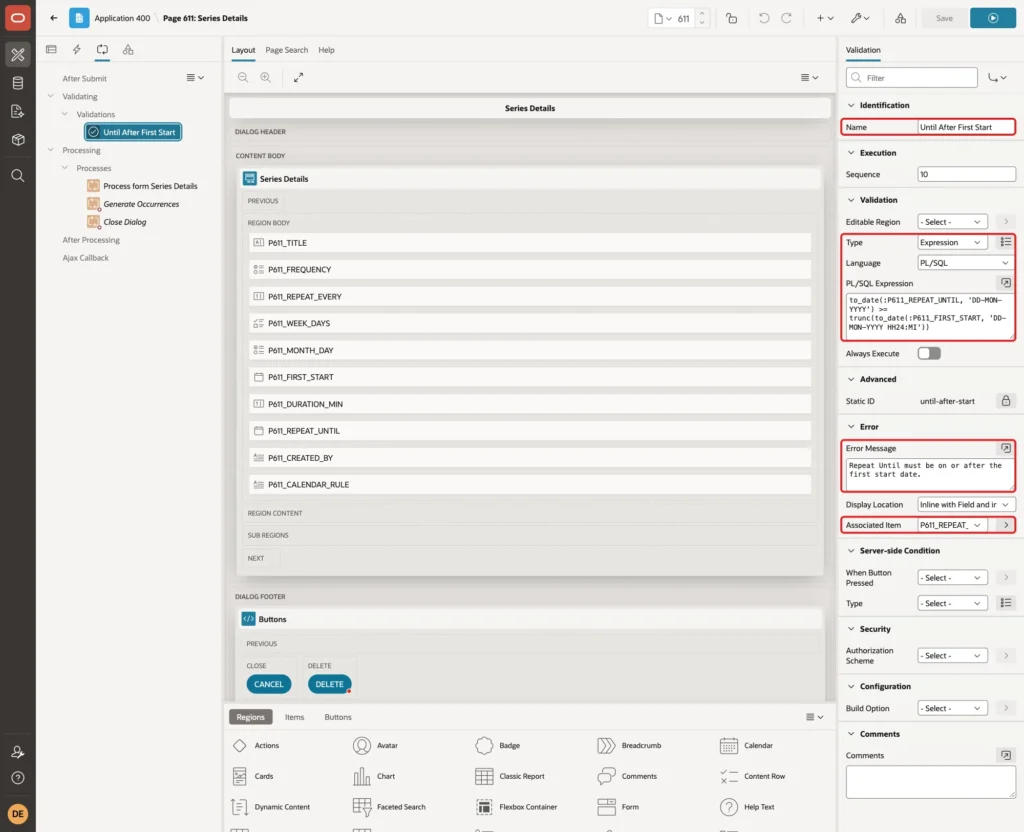Open the Create plus dropdown menu
1024x832 pixels.
coord(825,18)
